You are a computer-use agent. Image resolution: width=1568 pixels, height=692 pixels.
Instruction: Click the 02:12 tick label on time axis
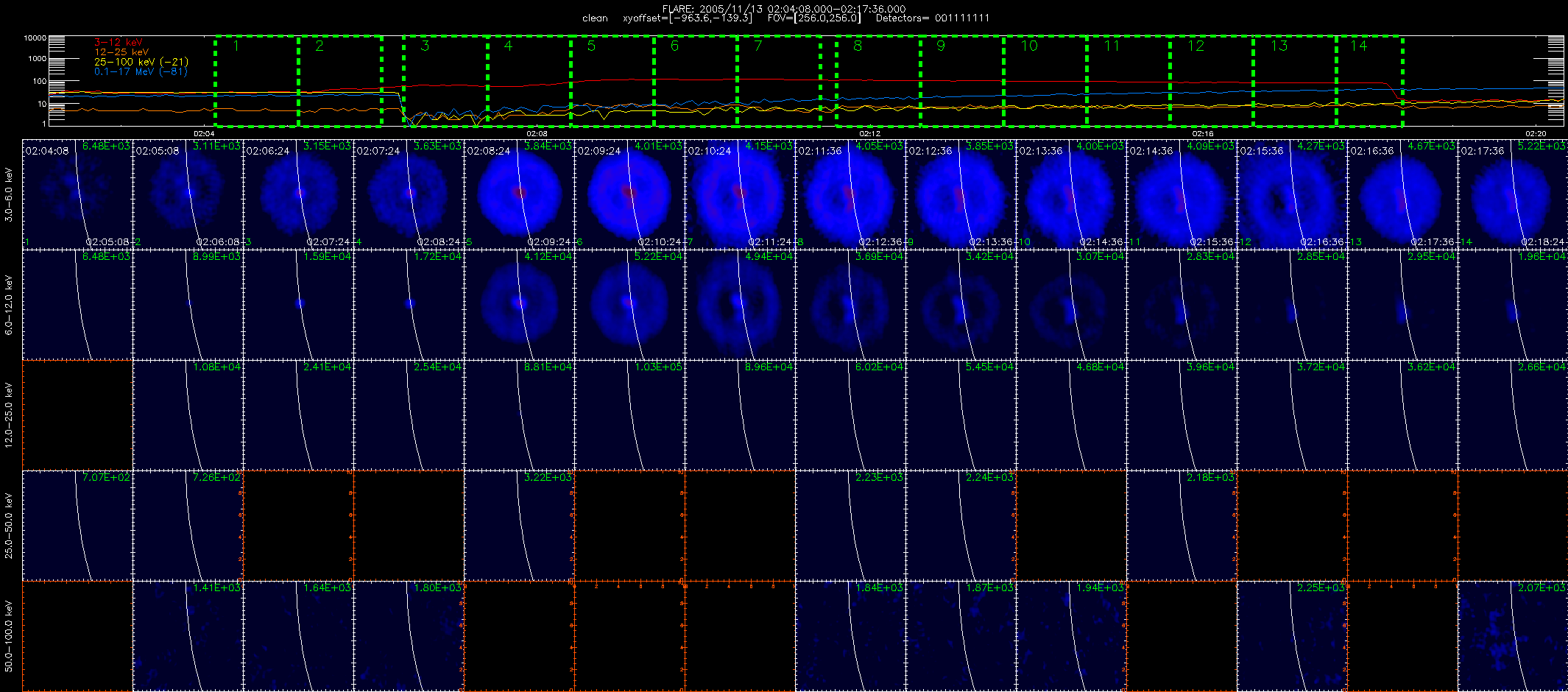point(869,133)
